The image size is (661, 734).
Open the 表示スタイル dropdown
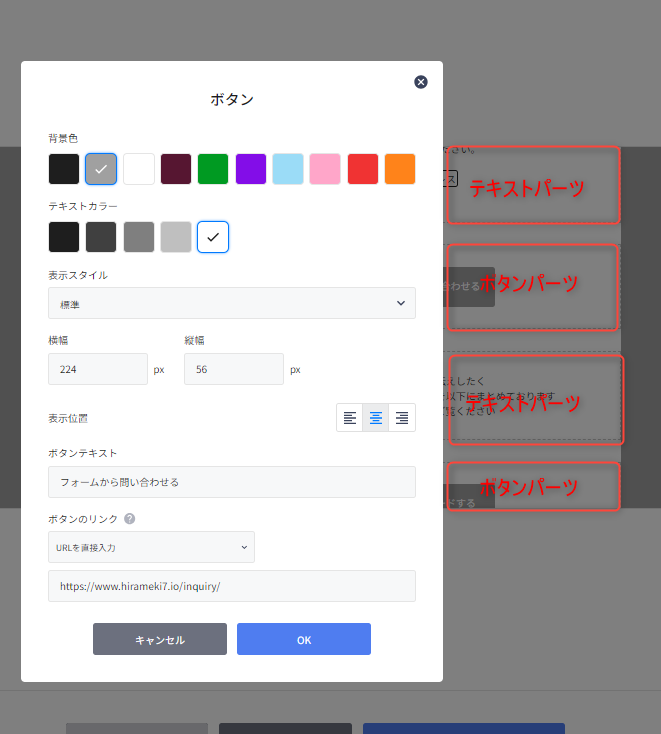point(232,303)
